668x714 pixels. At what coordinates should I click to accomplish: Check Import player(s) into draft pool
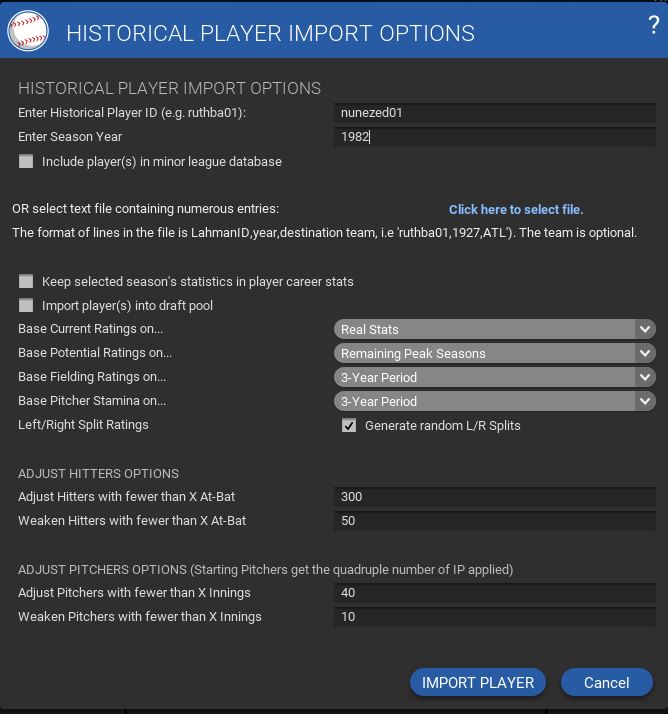click(x=26, y=305)
